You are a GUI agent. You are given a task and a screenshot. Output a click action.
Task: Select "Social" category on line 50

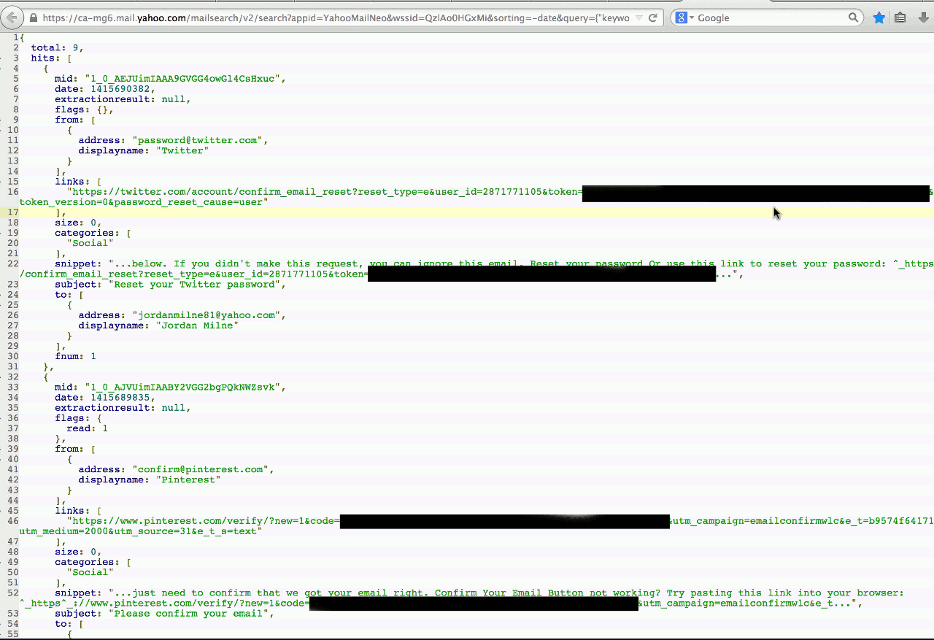click(90, 572)
